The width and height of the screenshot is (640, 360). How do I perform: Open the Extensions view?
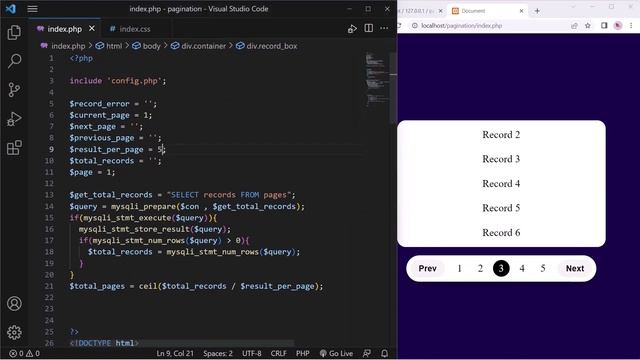14,147
